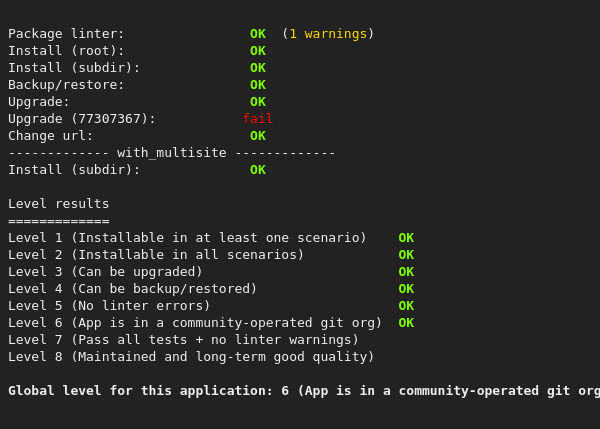Click 'Package linter:' label

click(x=67, y=34)
